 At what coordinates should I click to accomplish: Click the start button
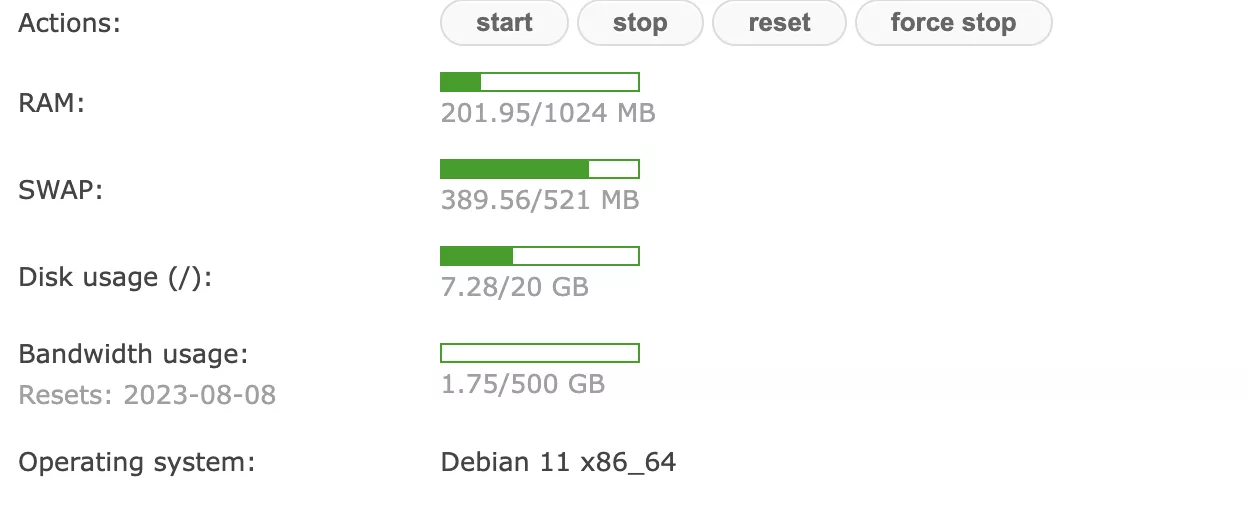coord(504,23)
